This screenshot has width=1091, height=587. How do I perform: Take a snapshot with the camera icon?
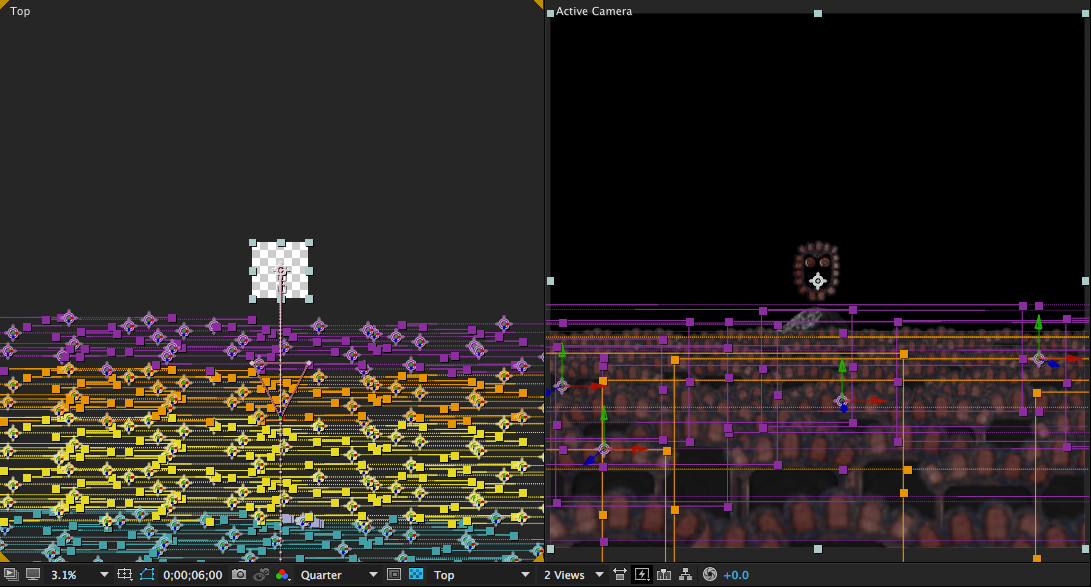(239, 574)
